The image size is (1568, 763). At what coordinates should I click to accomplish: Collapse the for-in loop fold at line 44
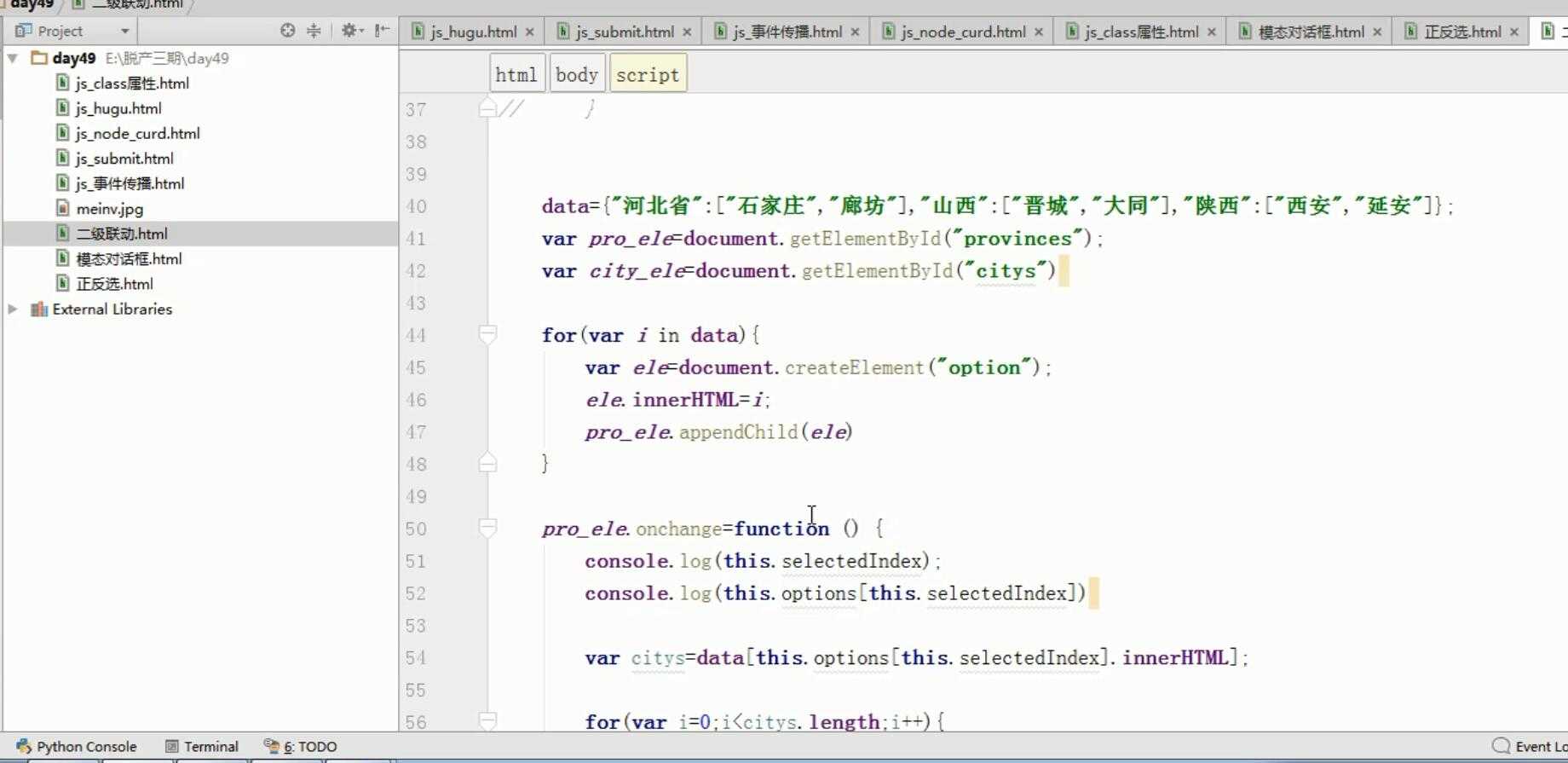pyautogui.click(x=487, y=334)
